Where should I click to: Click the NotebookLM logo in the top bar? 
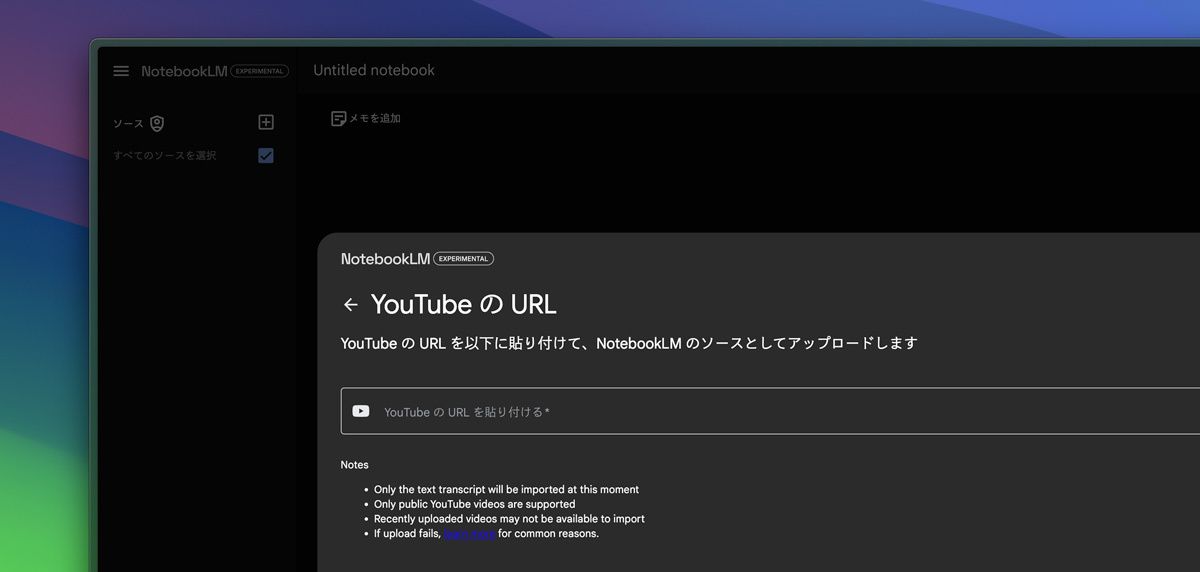point(184,71)
